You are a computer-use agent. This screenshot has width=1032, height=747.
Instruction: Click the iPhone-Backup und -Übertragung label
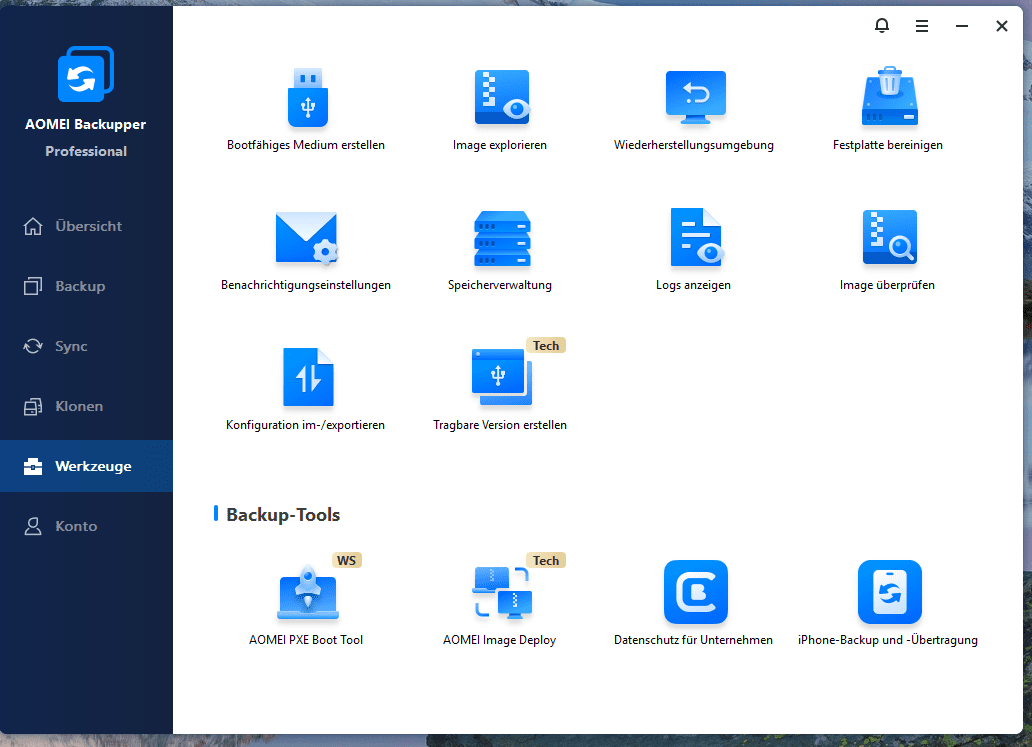pos(888,640)
